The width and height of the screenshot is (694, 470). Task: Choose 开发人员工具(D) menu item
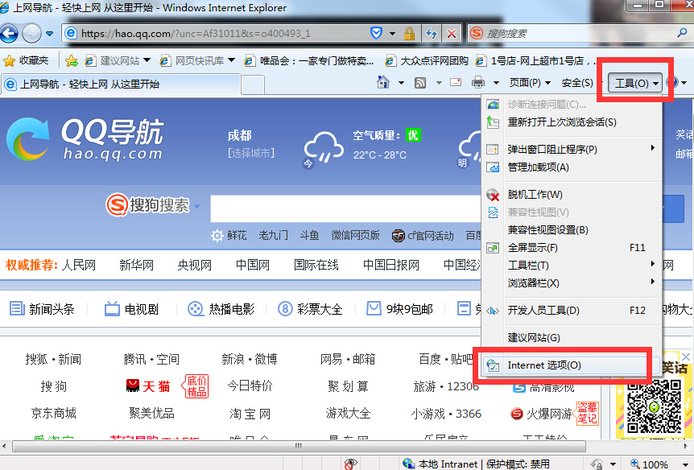click(x=571, y=310)
